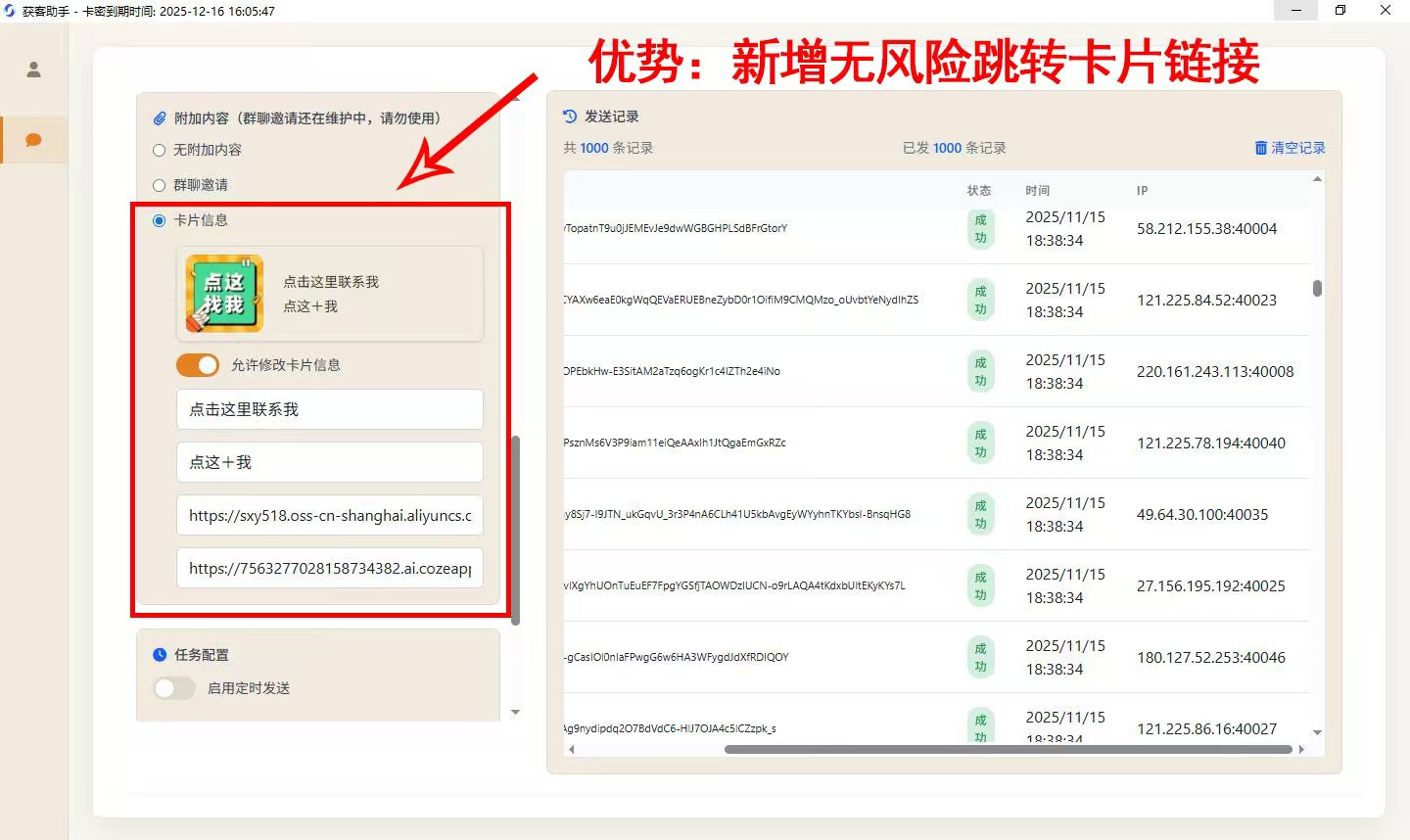The width and height of the screenshot is (1410, 840).
Task: Click the 清空记录 clear records link
Action: [x=1290, y=148]
